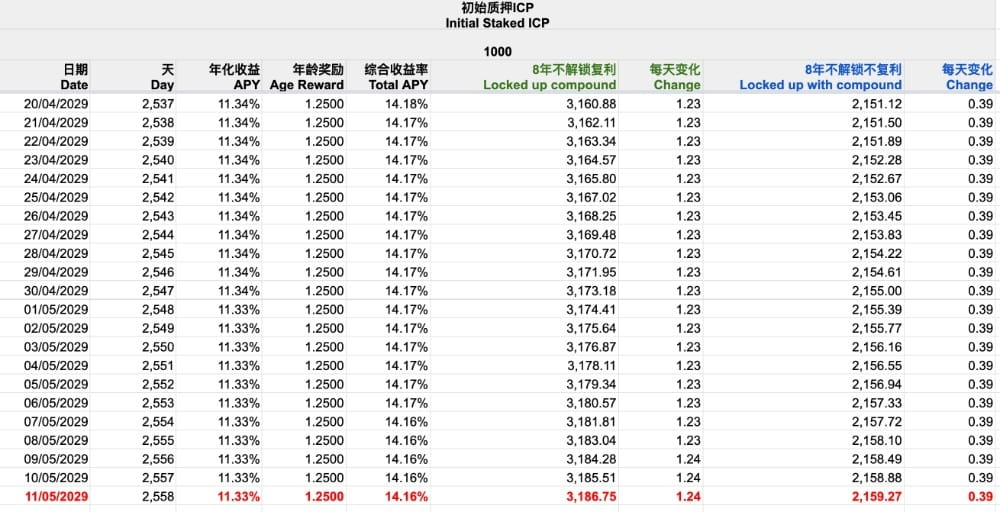Click compound value 3,164.57
The image size is (1000, 512).
[x=592, y=160]
